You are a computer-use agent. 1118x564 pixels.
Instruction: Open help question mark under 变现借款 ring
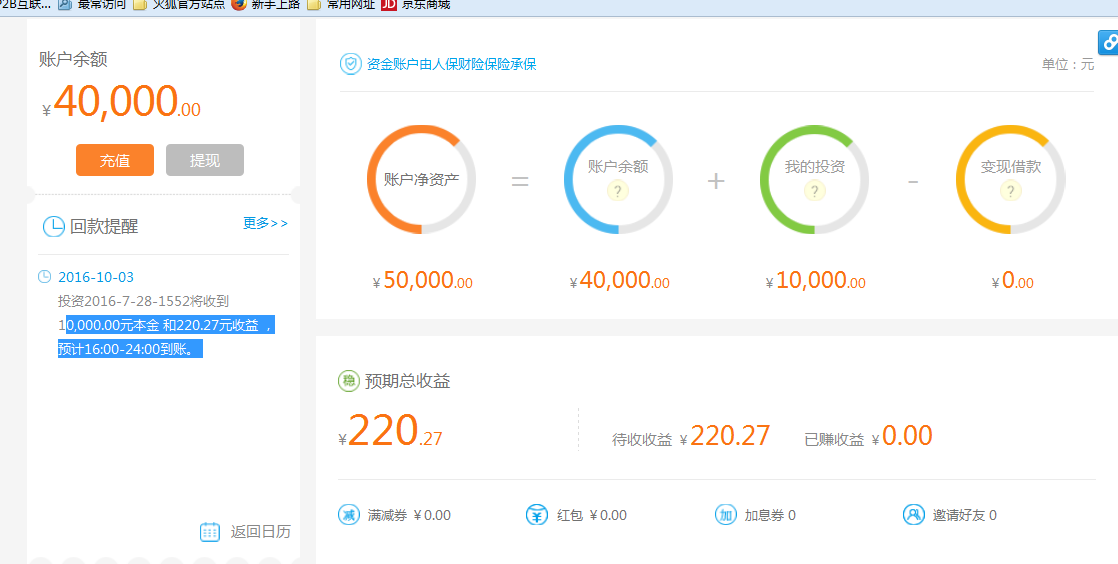pyautogui.click(x=1010, y=191)
